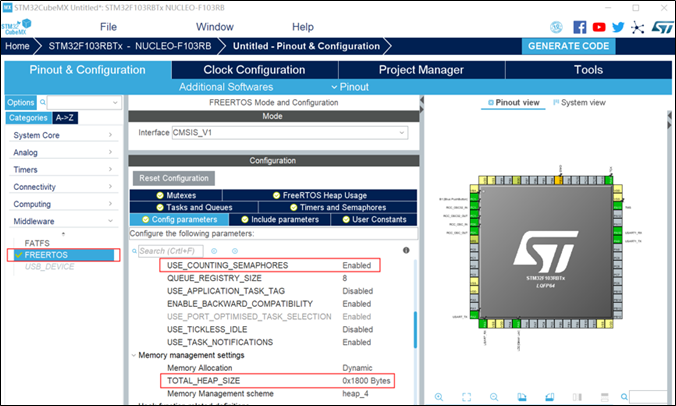
Task: Rotate the chip clockwise
Action: coord(522,397)
